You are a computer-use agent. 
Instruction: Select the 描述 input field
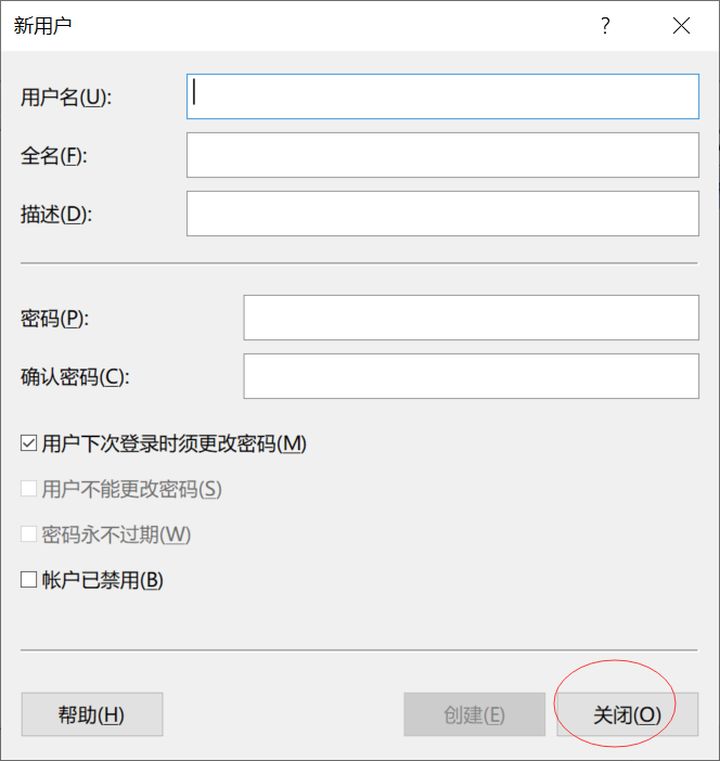click(442, 213)
